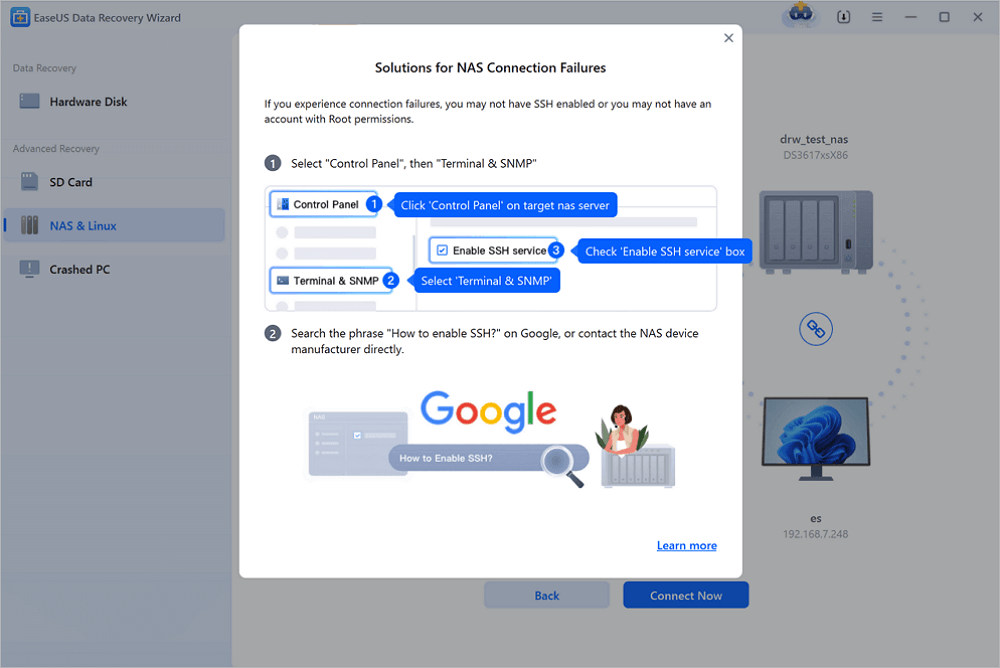The image size is (1000, 668).
Task: Click the EaseUS app logo icon
Action: (20, 17)
